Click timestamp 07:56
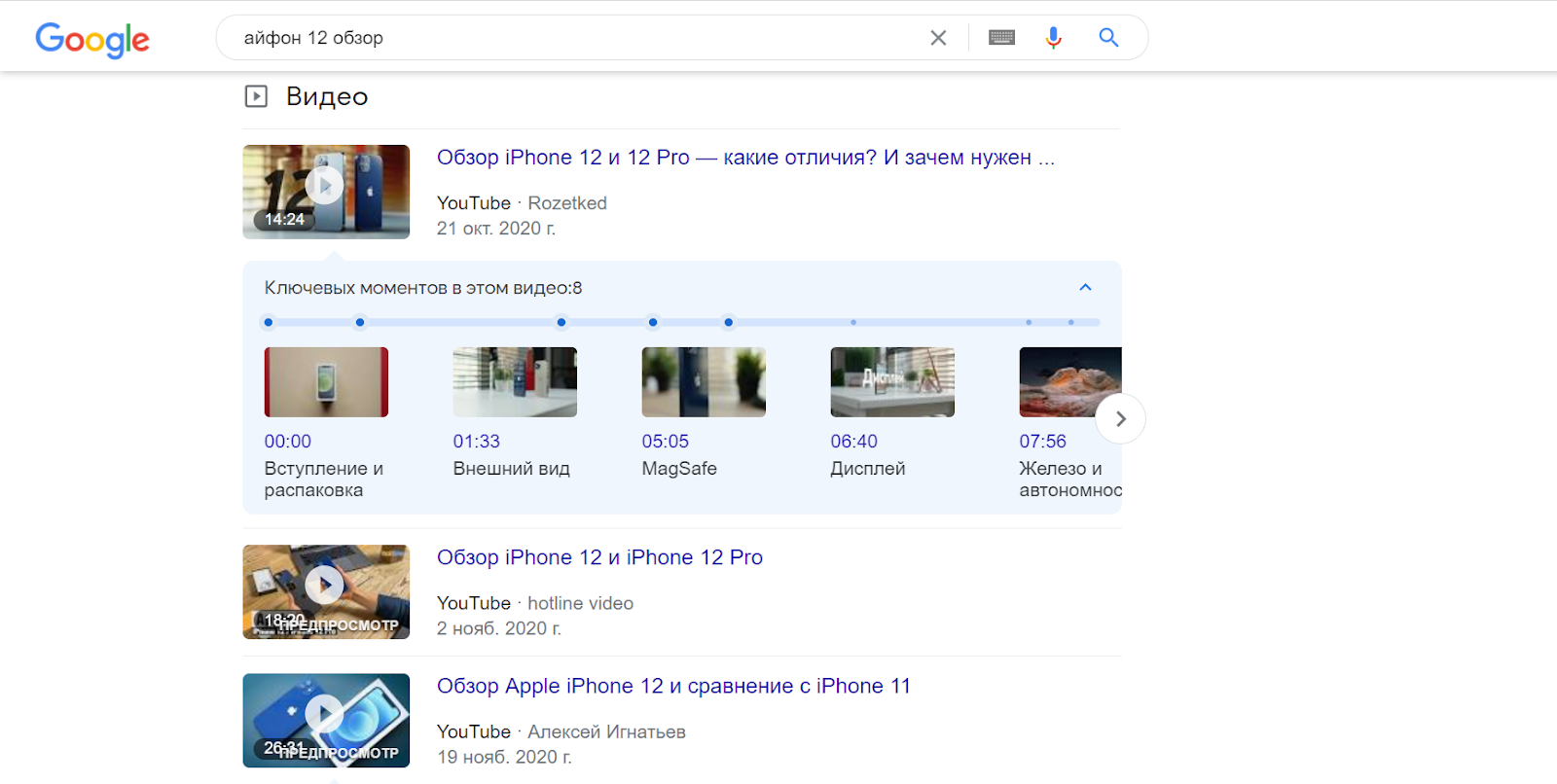The height and width of the screenshot is (784, 1557). coord(1043,442)
